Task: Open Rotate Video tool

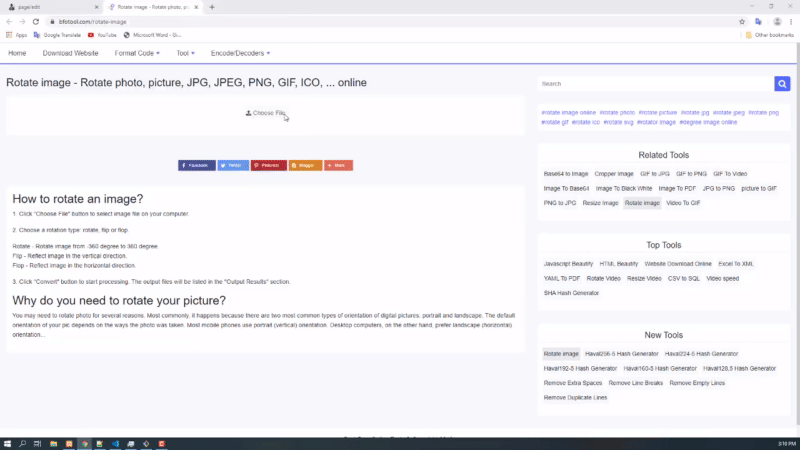Action: click(x=604, y=279)
